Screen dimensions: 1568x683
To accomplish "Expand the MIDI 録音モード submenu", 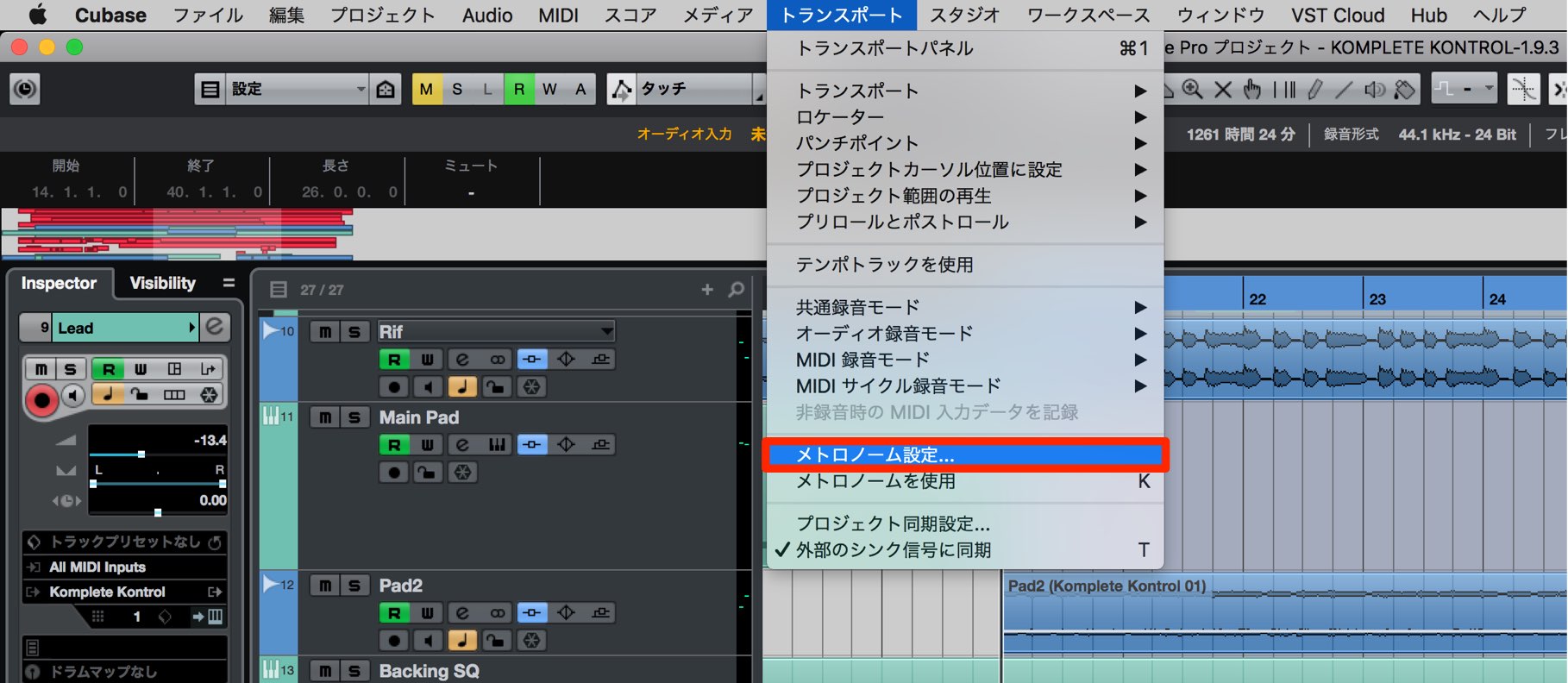I will [966, 360].
